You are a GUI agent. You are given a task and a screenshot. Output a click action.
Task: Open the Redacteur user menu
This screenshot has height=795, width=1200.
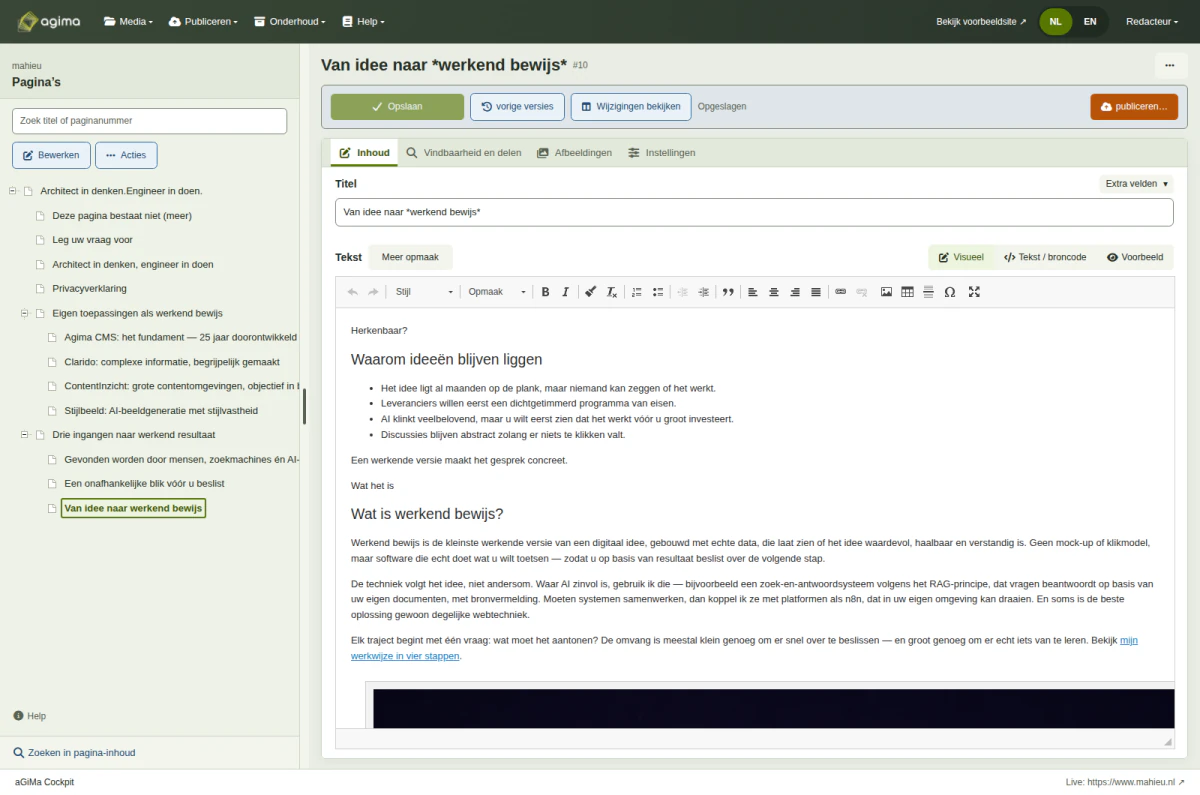click(x=1152, y=21)
